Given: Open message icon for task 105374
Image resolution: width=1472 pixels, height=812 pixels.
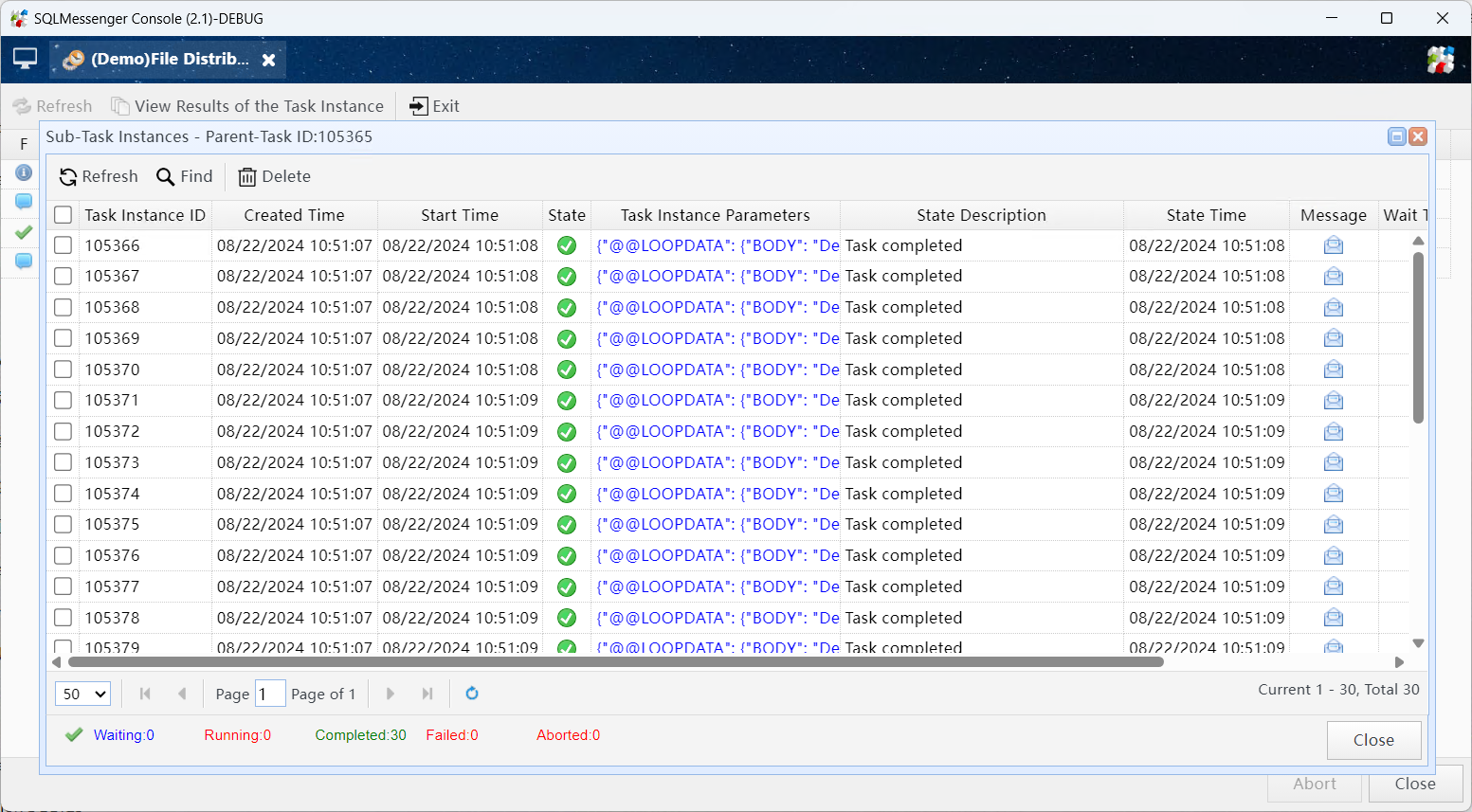Looking at the screenshot, I should coord(1334,494).
